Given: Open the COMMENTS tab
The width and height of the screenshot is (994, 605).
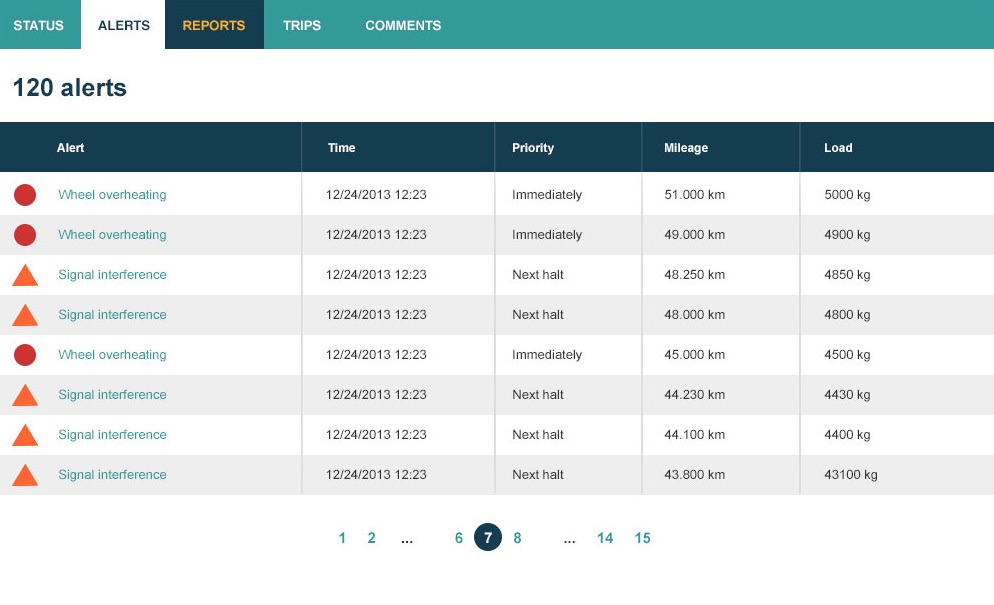Looking at the screenshot, I should point(403,25).
